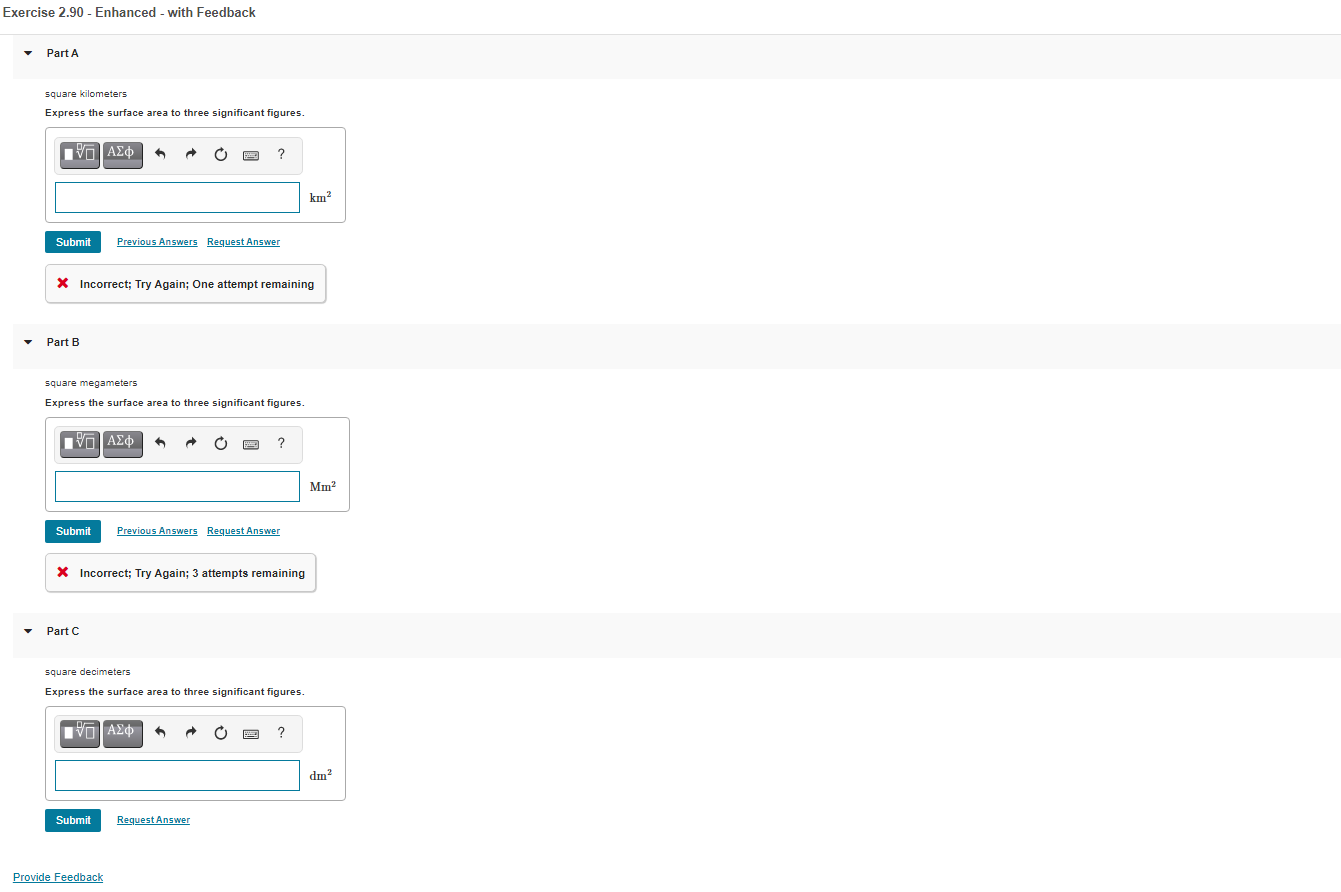Screen dimensions: 1341x892
Task: Reset the Part C answer field
Action: (220, 733)
